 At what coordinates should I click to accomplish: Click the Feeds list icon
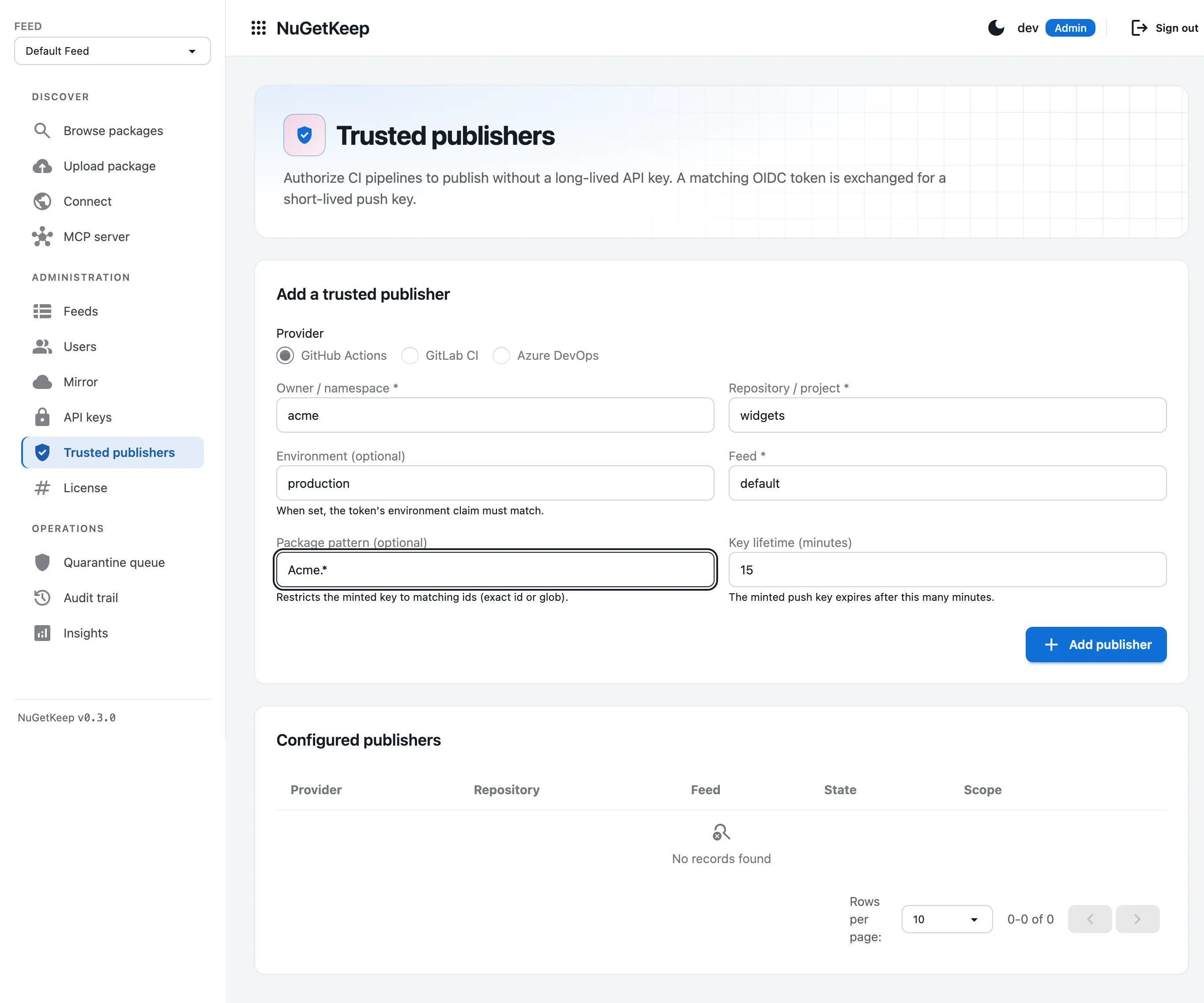coord(42,311)
